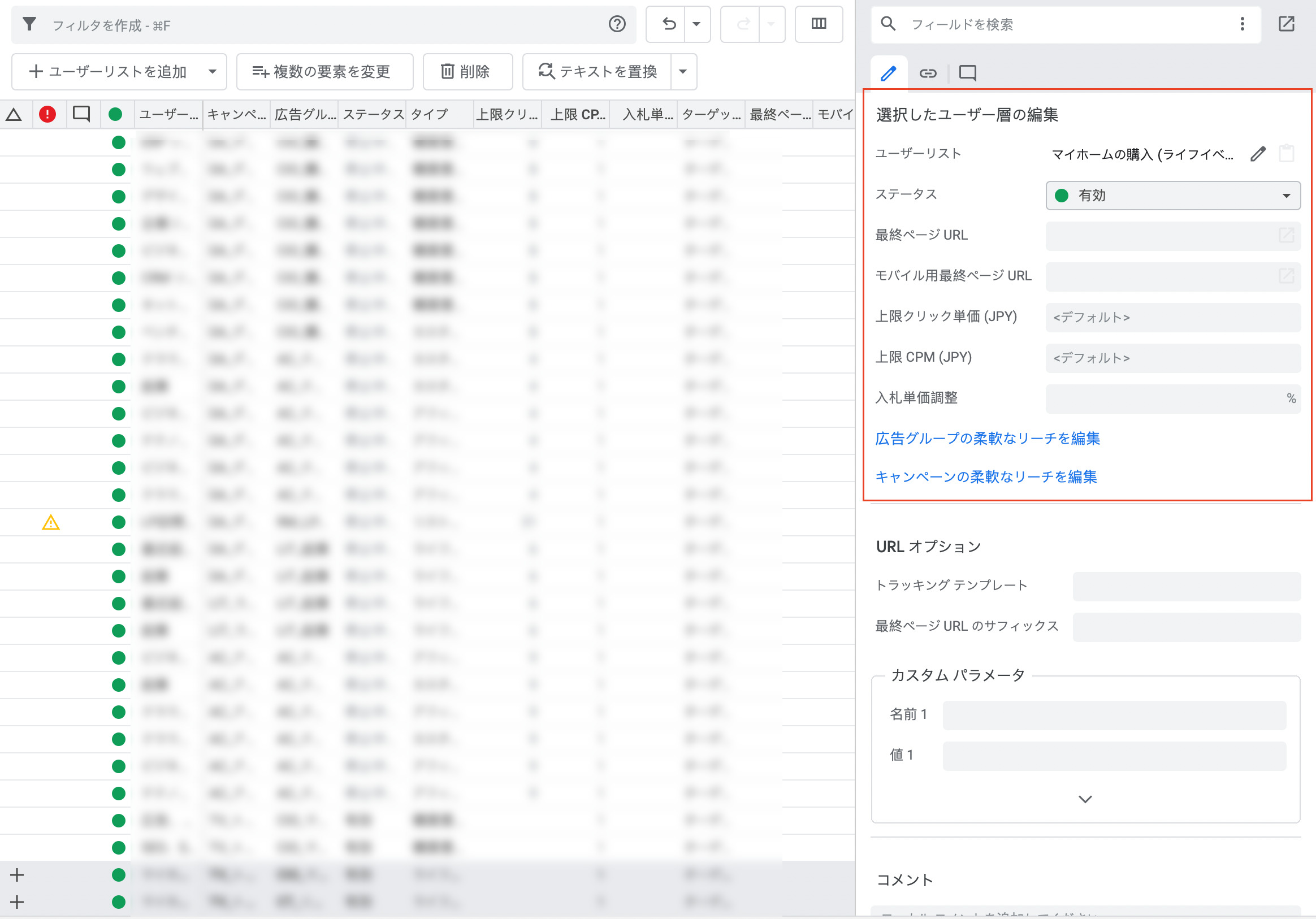This screenshot has width=1316, height=919.
Task: Expand the ユーザーリストを追加 dropdown arrow
Action: point(213,72)
